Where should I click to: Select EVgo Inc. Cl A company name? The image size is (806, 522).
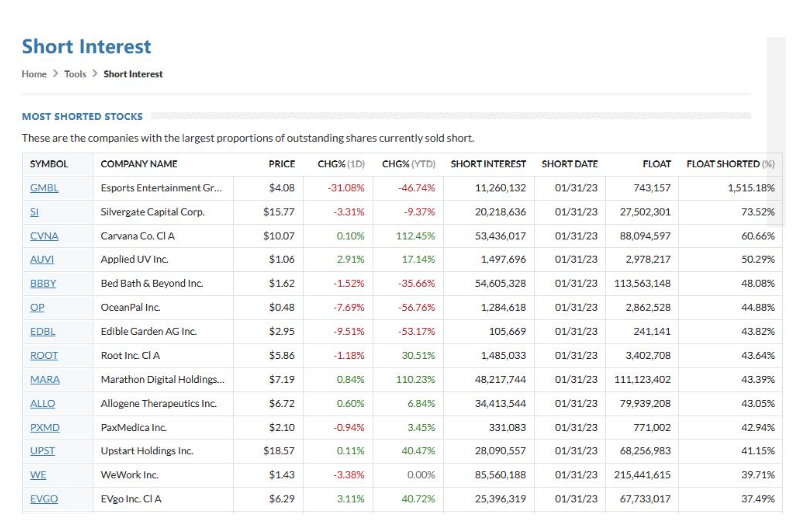(131, 499)
